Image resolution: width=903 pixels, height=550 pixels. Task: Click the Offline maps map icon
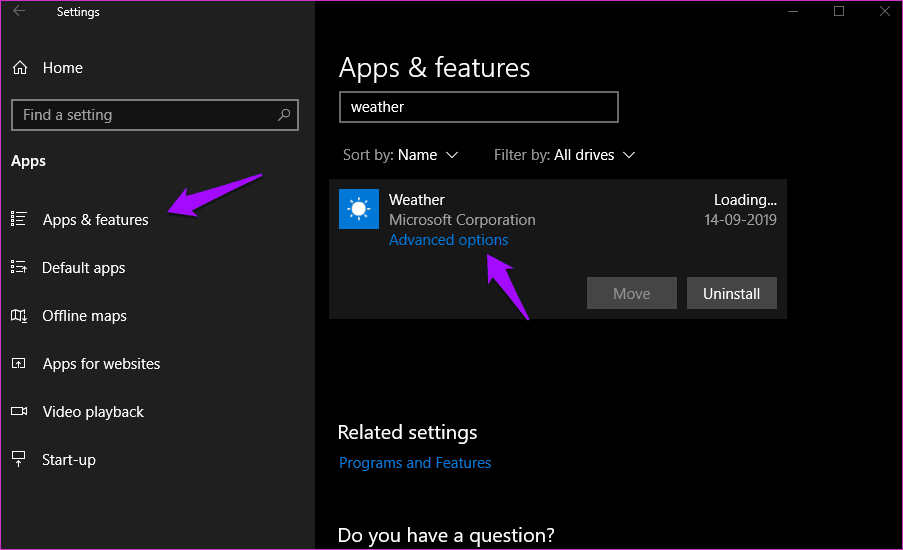point(19,316)
